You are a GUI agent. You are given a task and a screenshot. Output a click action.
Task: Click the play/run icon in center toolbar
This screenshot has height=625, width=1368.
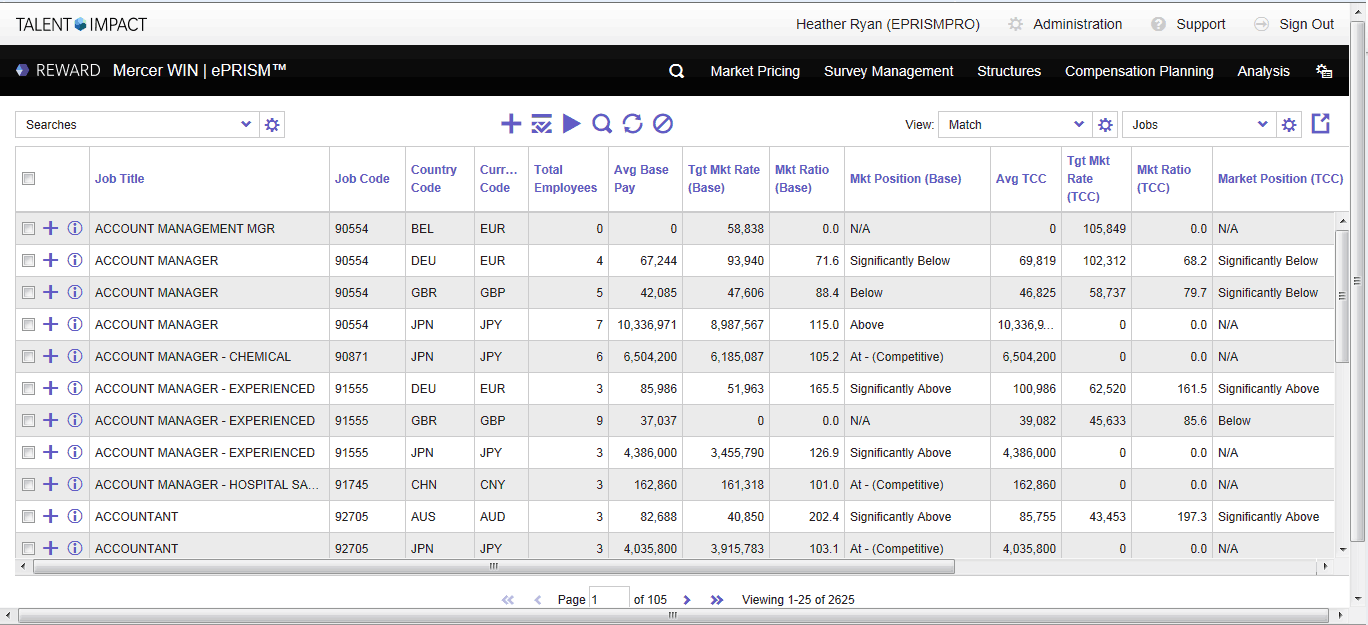click(x=571, y=124)
